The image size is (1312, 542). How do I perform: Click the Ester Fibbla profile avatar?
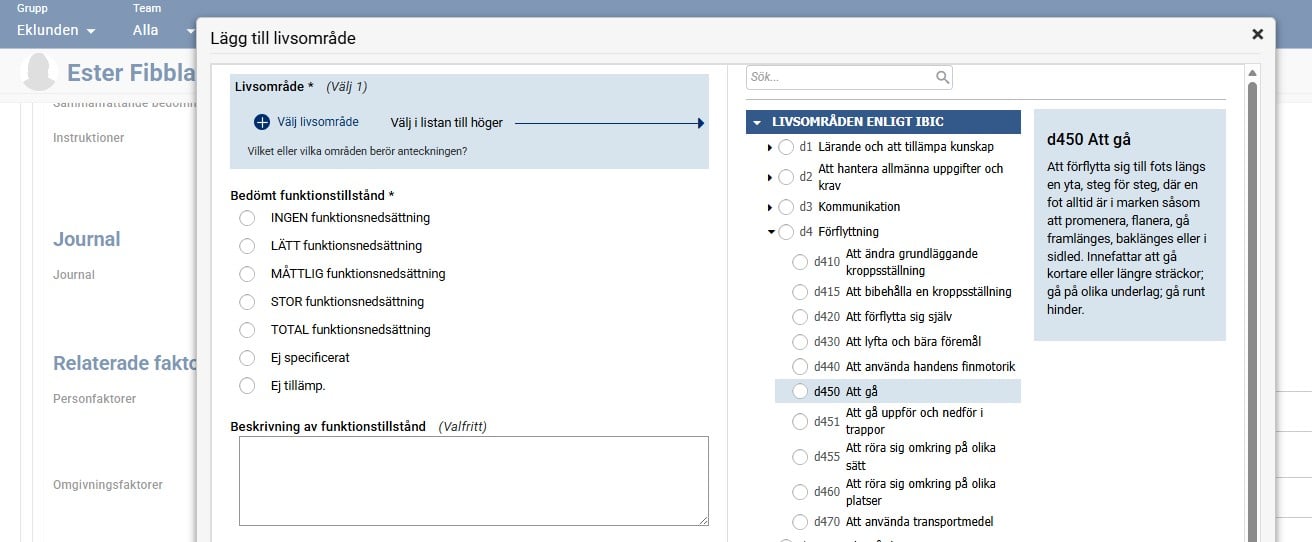coord(39,73)
